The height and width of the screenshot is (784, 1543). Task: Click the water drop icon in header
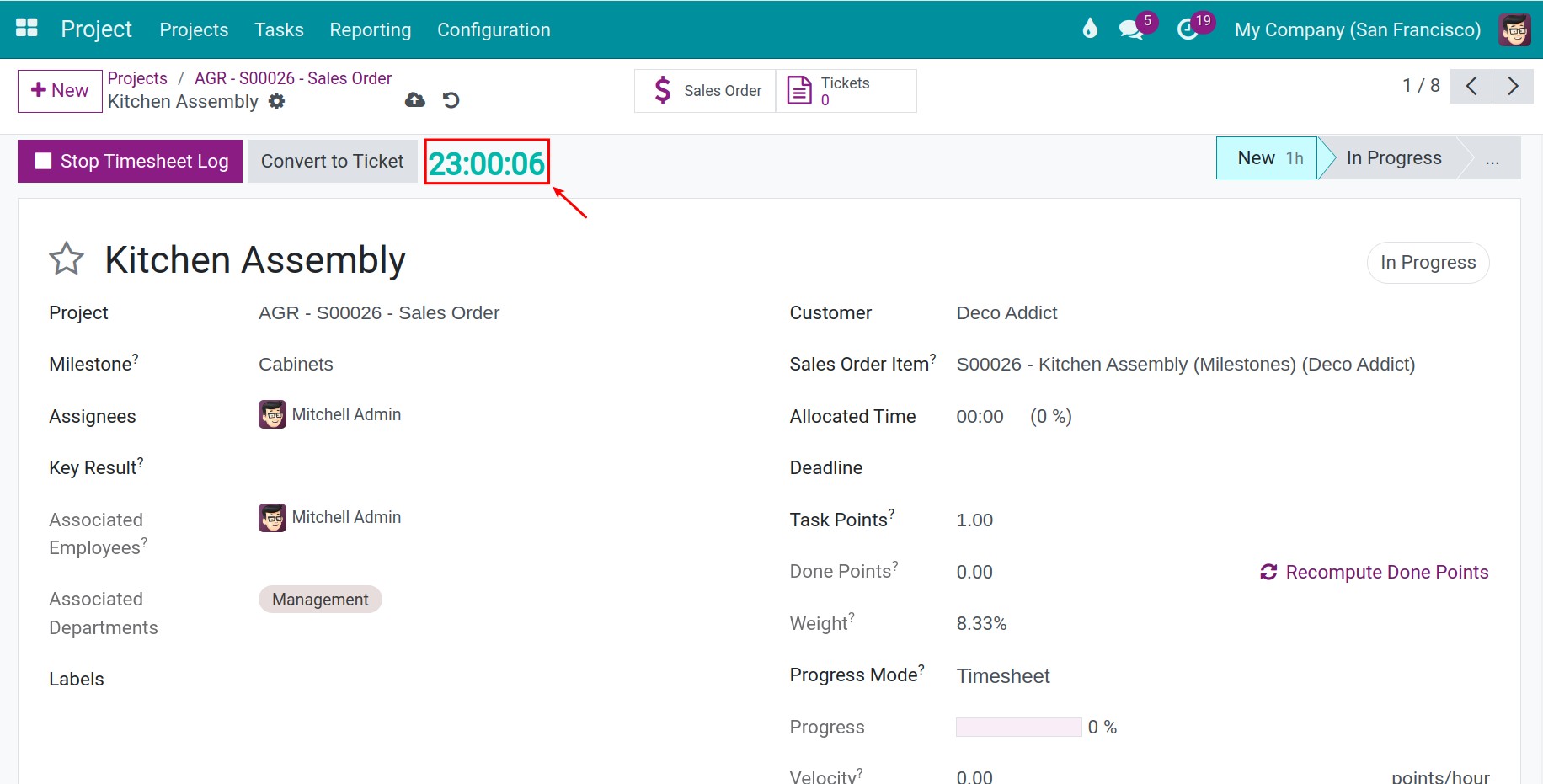[1090, 29]
